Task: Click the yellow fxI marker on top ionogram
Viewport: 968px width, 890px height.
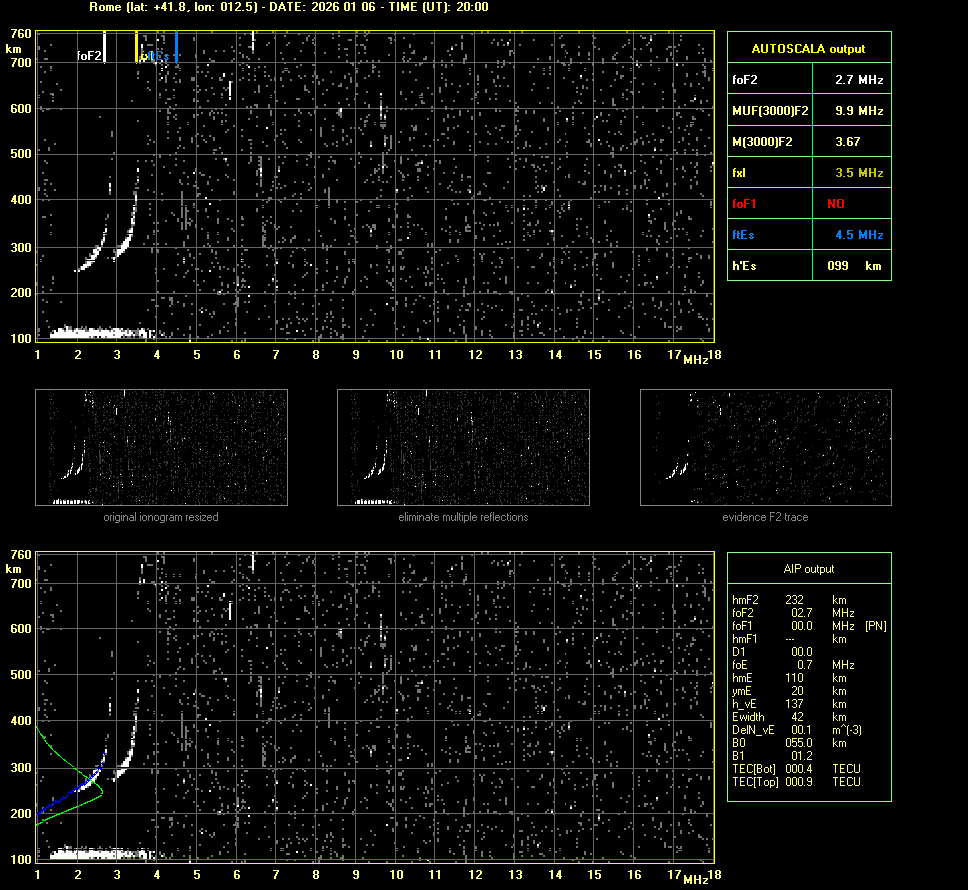Action: (x=137, y=46)
